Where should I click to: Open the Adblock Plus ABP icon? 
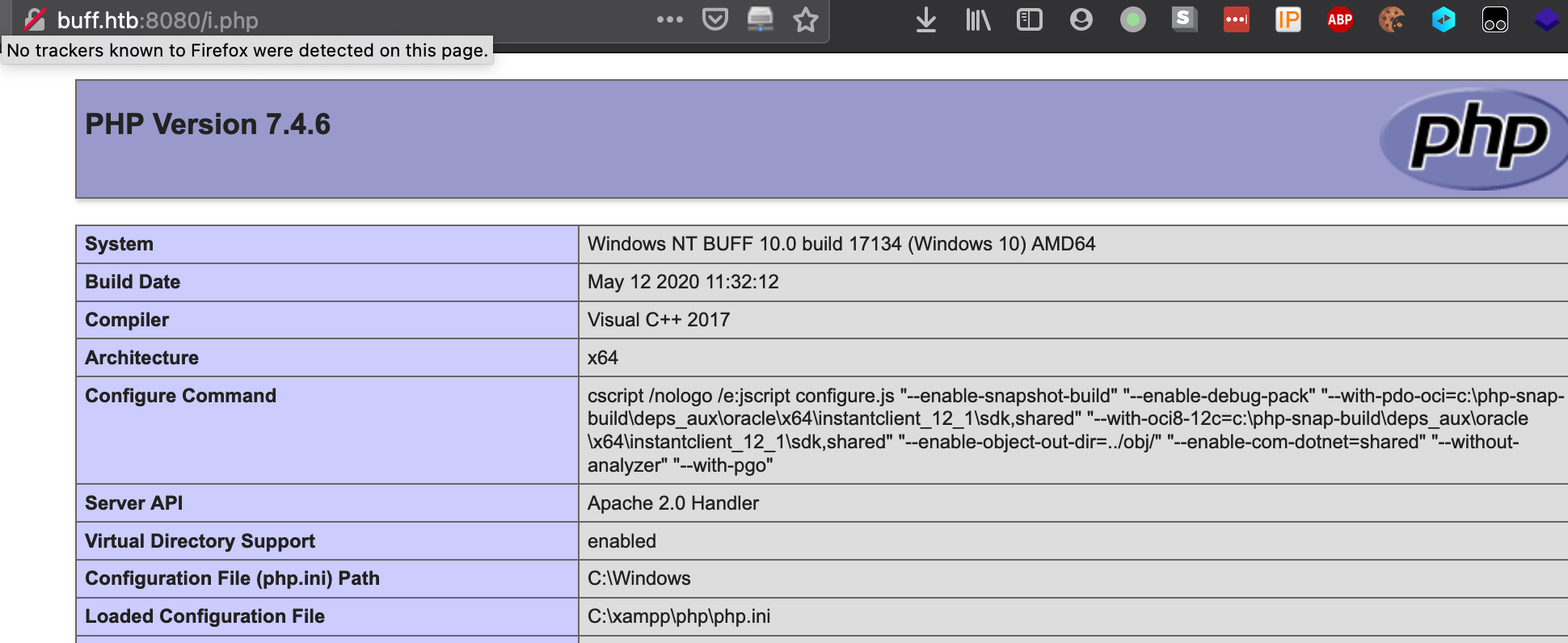point(1340,19)
